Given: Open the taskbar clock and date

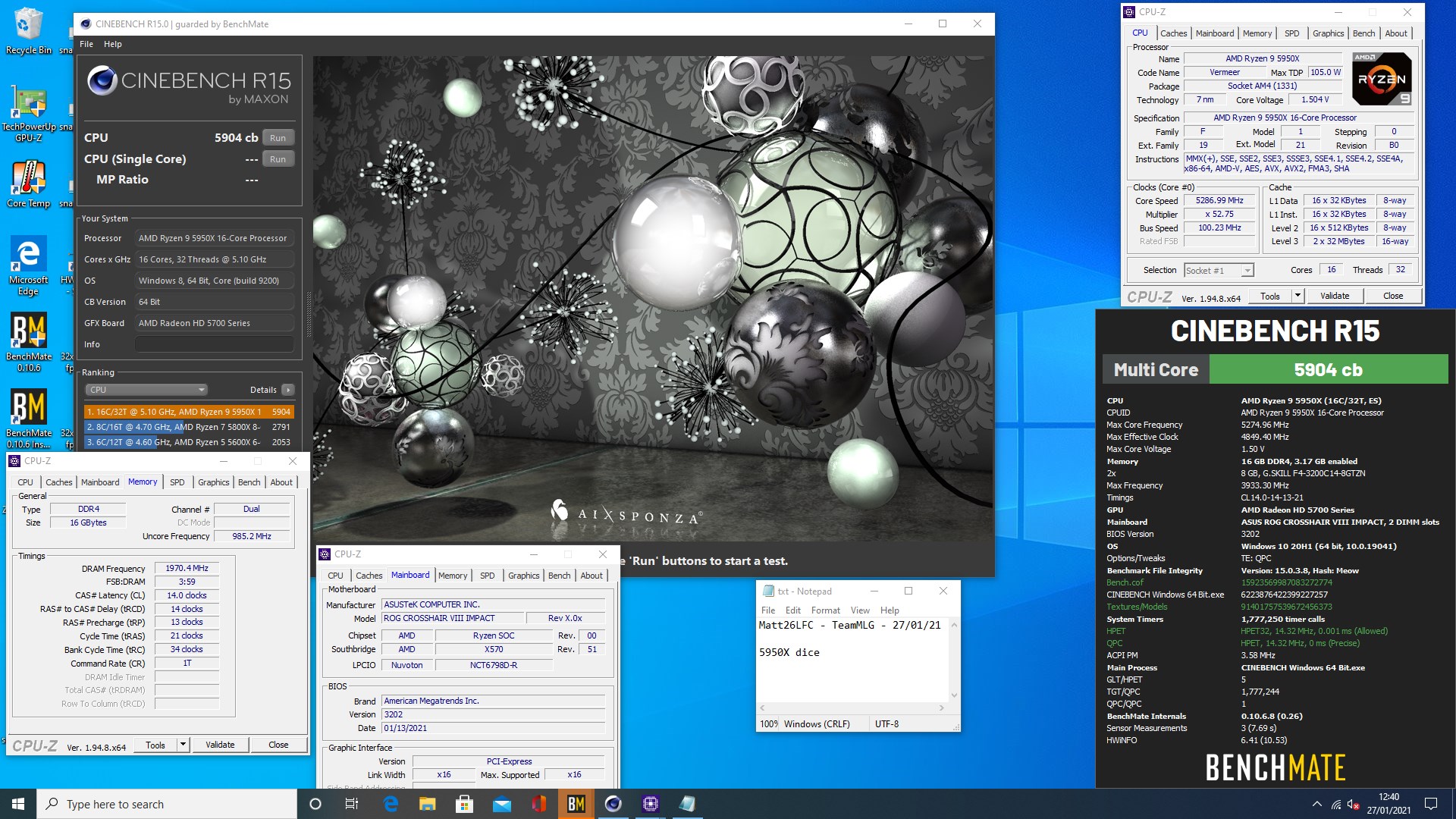Looking at the screenshot, I should (1389, 804).
